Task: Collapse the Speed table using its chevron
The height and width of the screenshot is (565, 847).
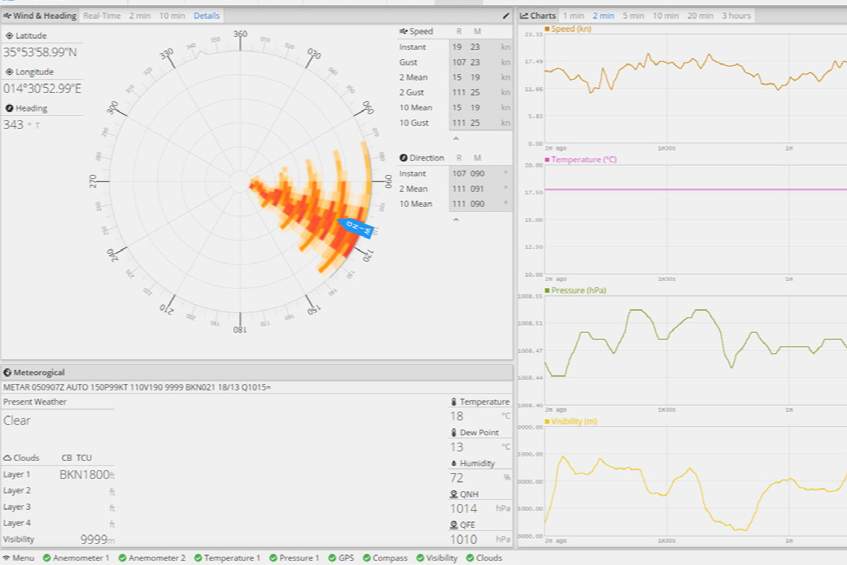Action: click(x=455, y=138)
